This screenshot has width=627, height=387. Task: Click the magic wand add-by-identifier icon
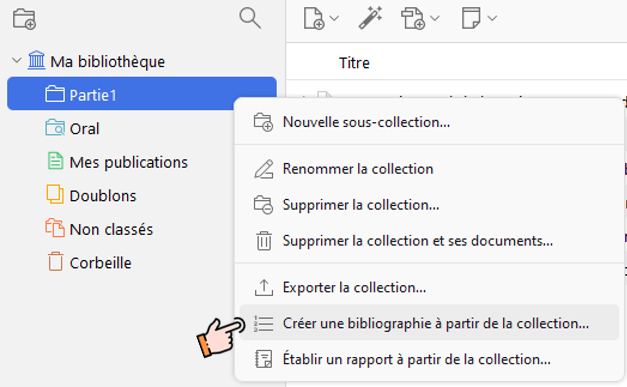(370, 18)
